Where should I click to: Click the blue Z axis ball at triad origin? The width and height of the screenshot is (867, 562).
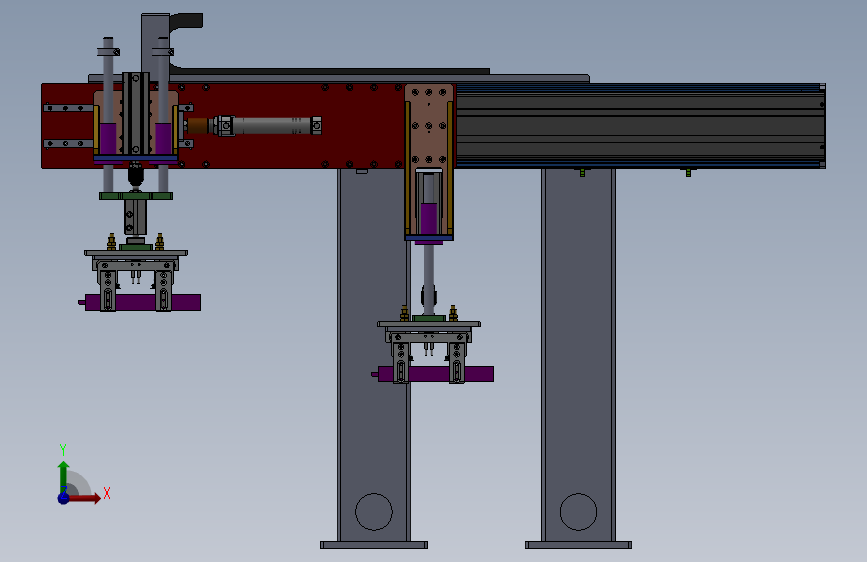(x=64, y=498)
